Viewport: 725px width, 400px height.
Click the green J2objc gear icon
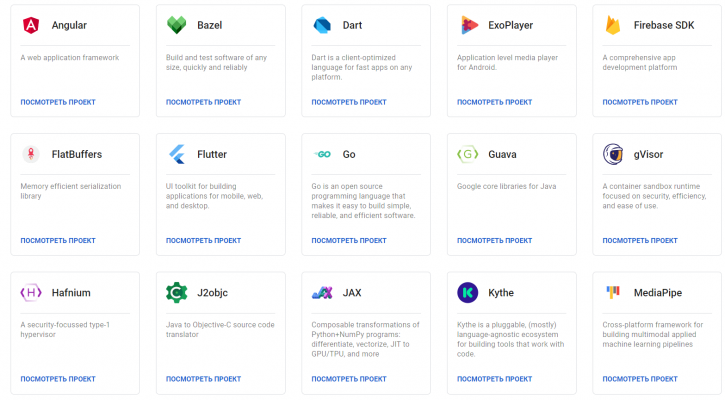point(177,292)
